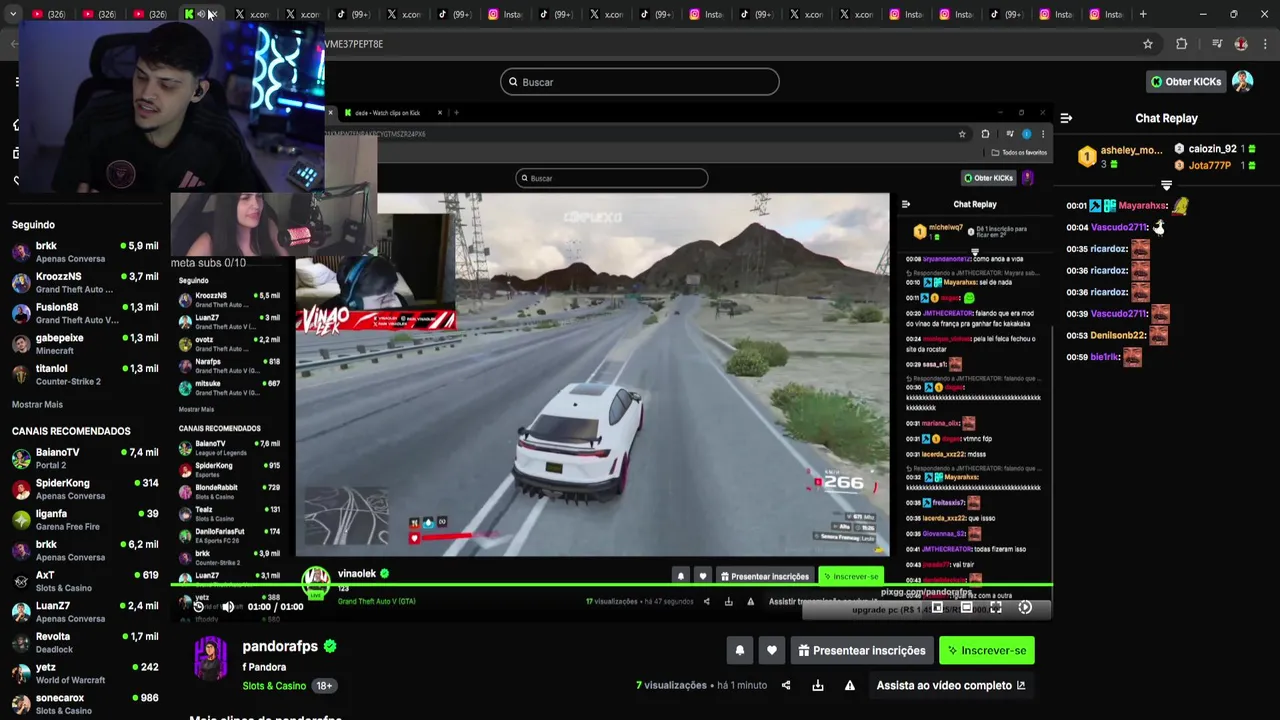Expand the chat leaderboard chevron
This screenshot has height=720, width=1280.
[x=1166, y=186]
